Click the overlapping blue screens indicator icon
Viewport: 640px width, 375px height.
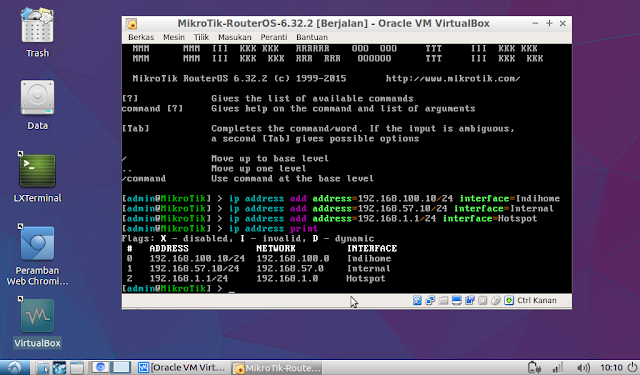[469, 300]
